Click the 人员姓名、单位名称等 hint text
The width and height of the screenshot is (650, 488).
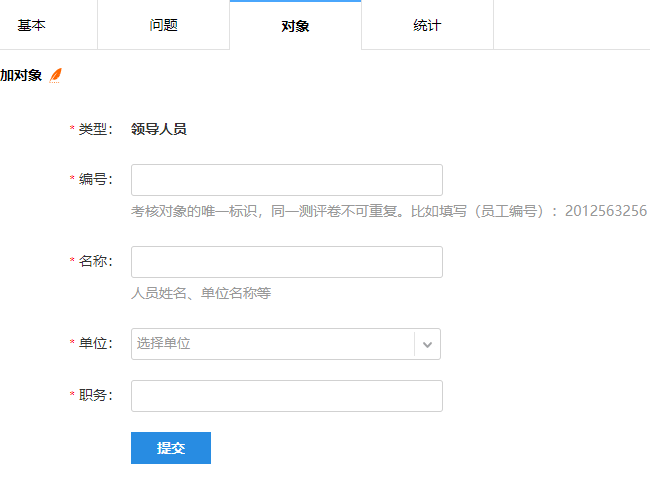click(x=201, y=293)
